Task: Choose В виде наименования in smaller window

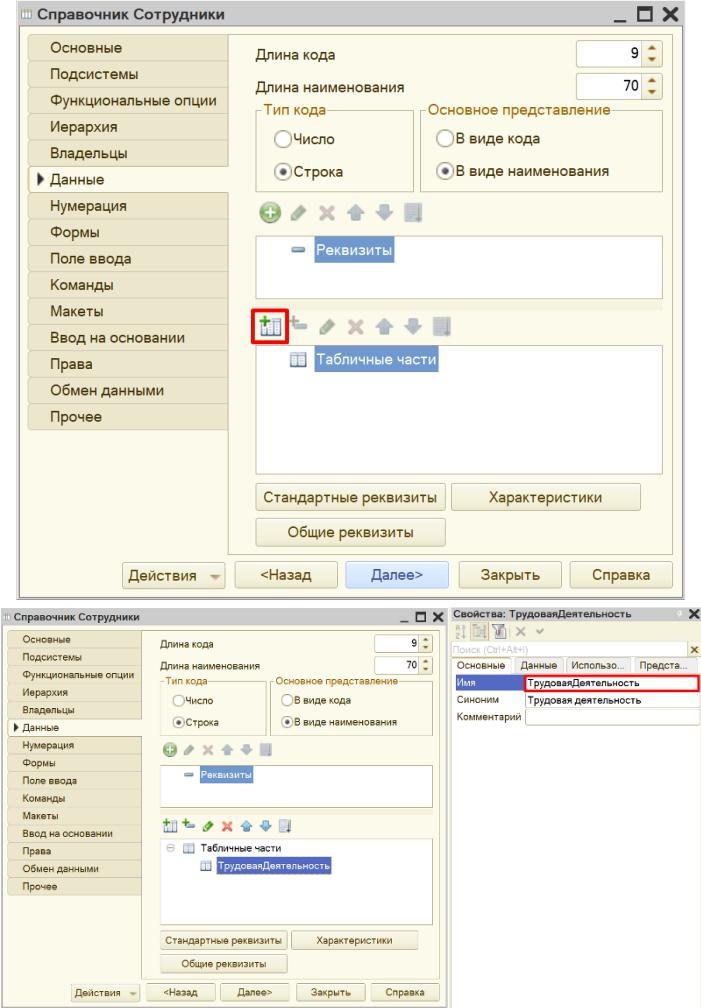Action: tap(287, 722)
